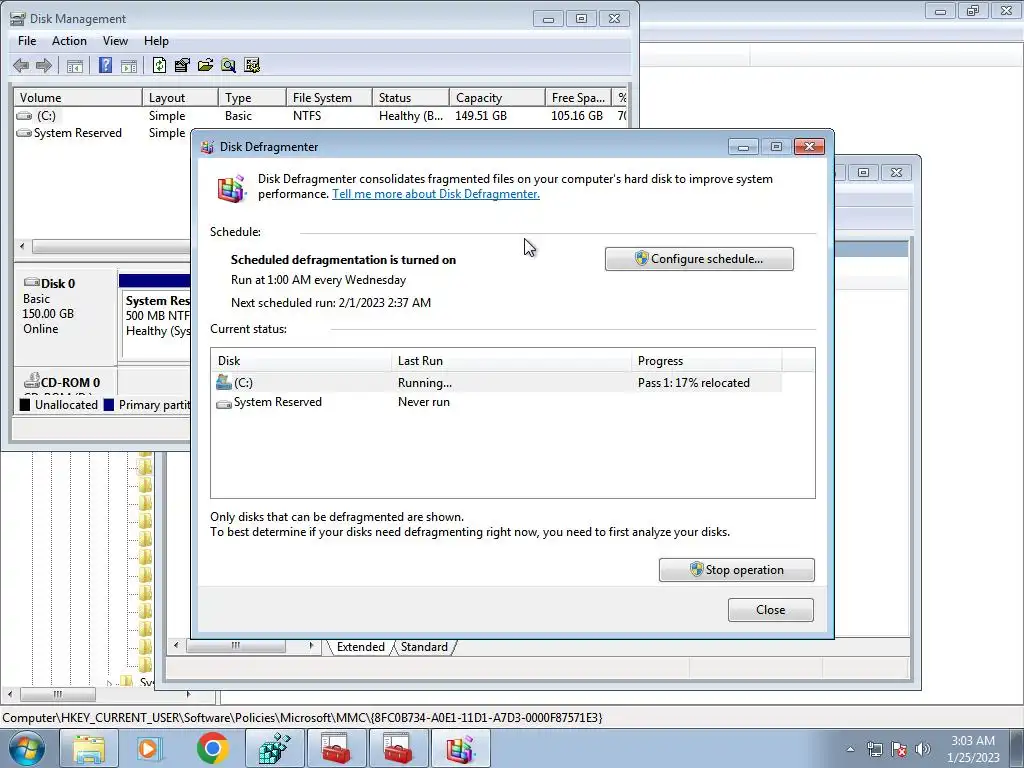Click the registry path in status bar
The image size is (1024, 768).
coord(302,718)
